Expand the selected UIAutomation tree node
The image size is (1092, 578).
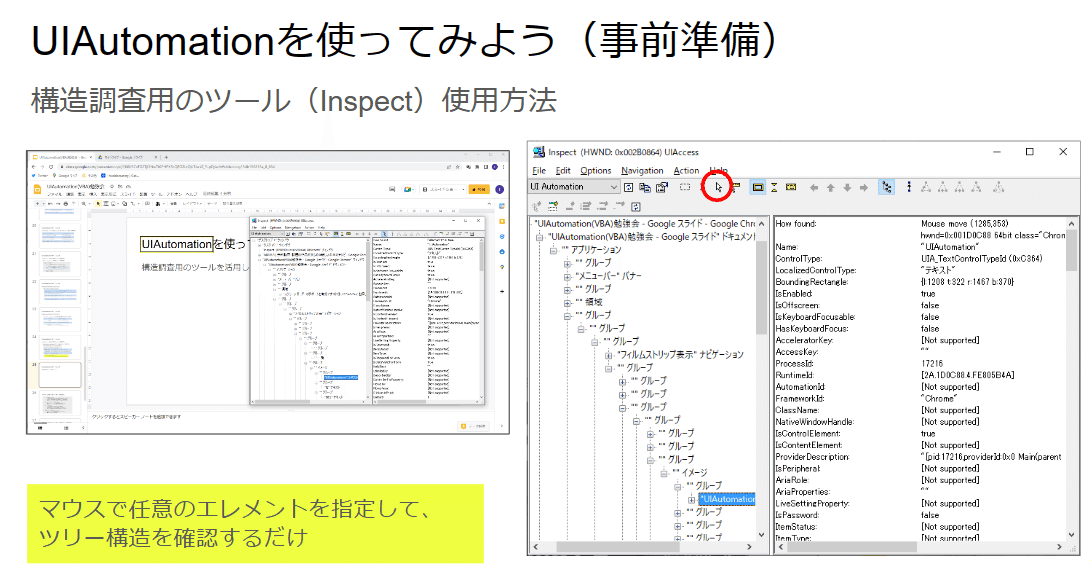coord(692,499)
